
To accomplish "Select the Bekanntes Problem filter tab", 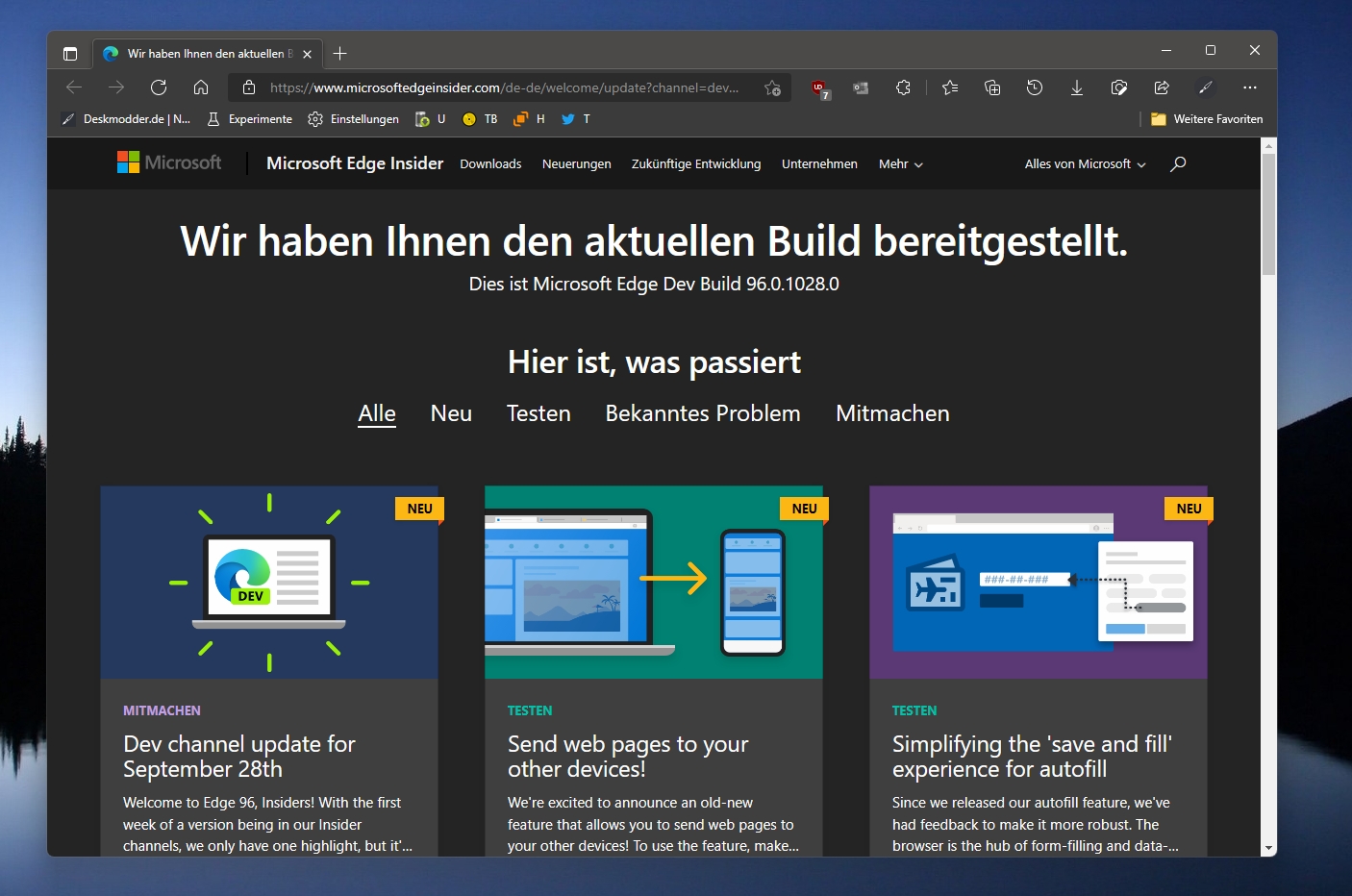I will point(703,413).
